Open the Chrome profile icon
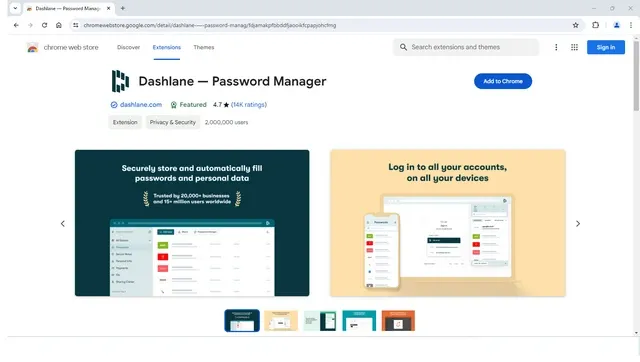 [617, 25]
